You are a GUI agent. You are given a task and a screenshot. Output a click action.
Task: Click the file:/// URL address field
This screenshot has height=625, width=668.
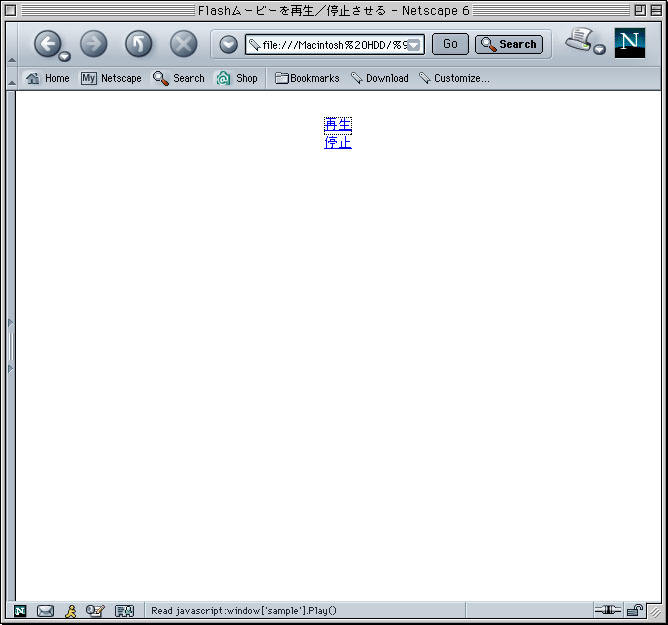334,44
